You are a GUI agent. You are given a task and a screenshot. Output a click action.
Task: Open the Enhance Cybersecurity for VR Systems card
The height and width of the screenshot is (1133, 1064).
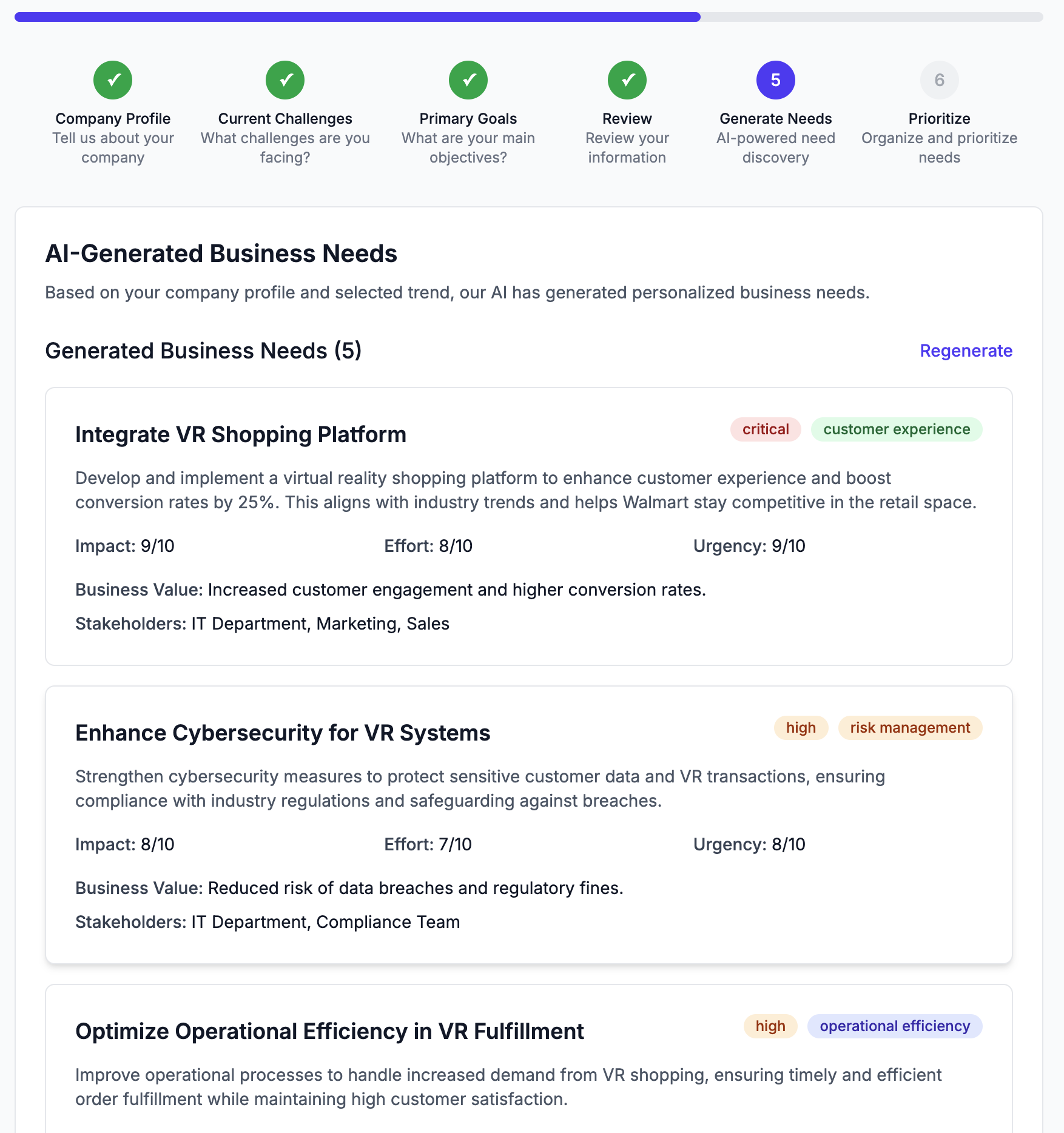(x=283, y=733)
